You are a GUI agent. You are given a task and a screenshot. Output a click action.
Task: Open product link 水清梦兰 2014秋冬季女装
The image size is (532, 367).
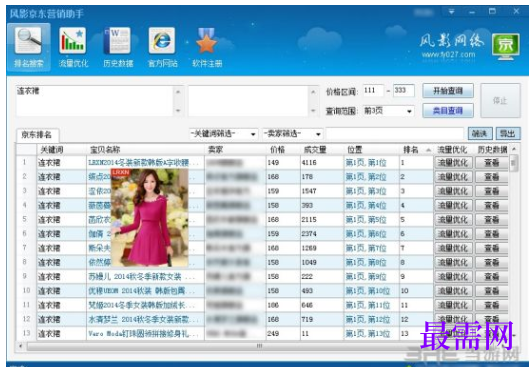(143, 320)
